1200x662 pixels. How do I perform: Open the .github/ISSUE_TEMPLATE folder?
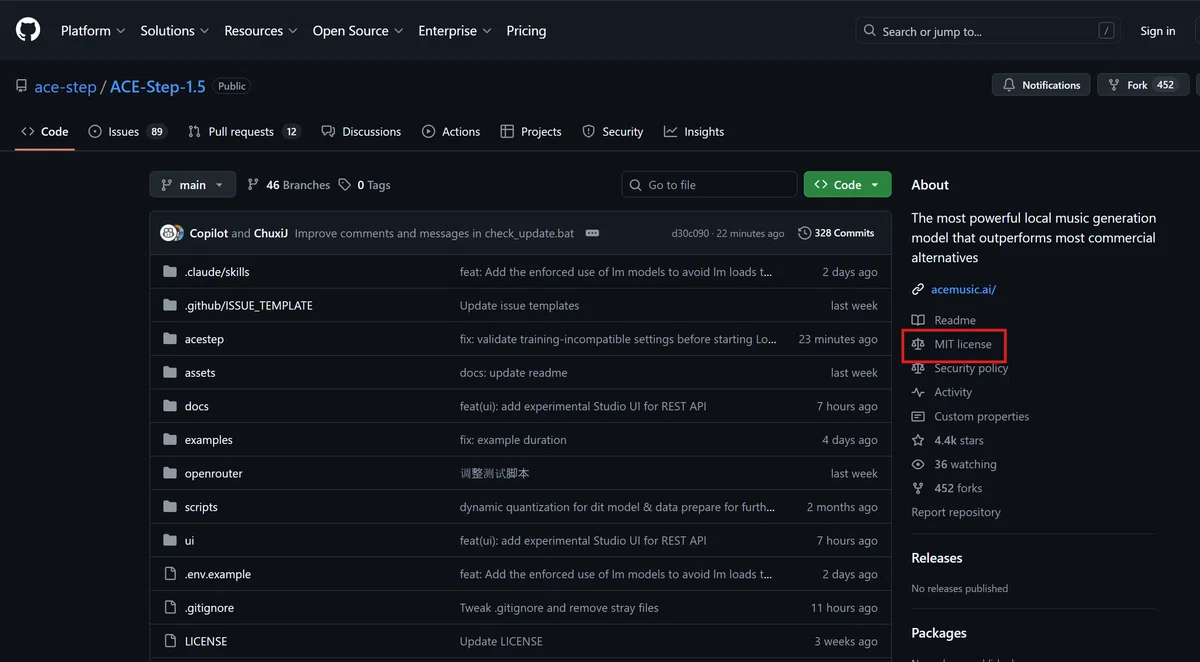coord(249,305)
